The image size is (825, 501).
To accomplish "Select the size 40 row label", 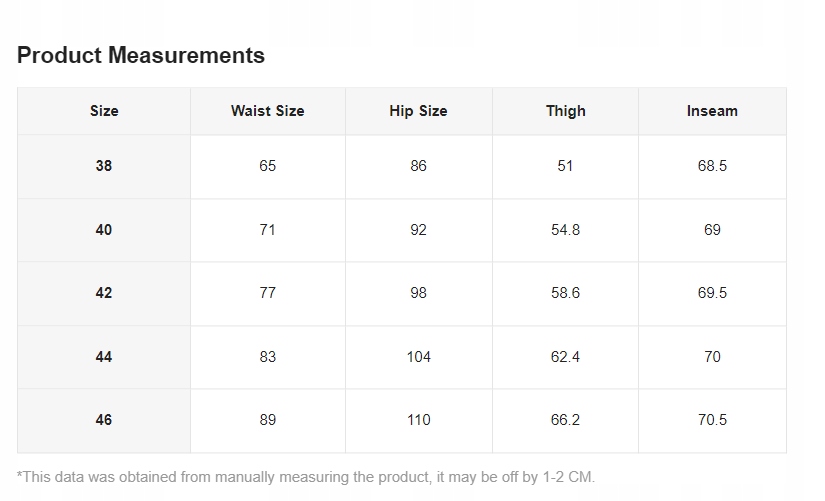I will coord(104,230).
